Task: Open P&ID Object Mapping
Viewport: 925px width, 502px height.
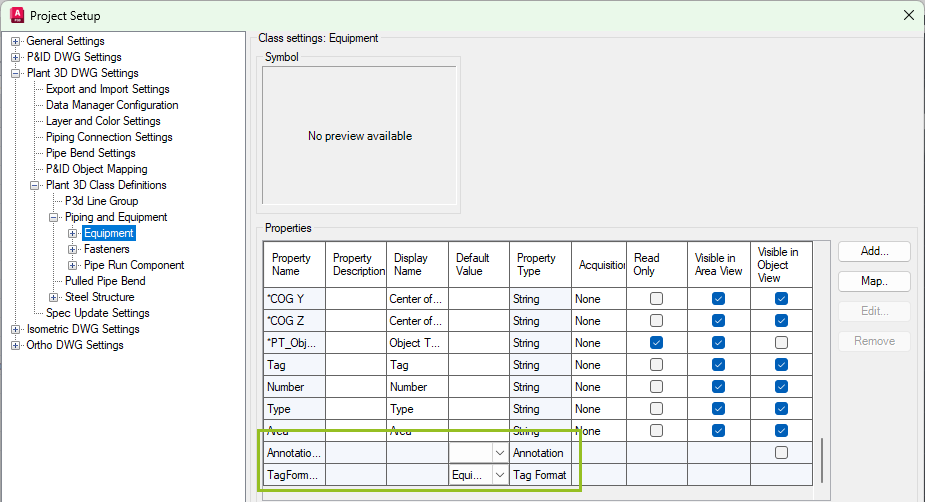Action: point(97,169)
